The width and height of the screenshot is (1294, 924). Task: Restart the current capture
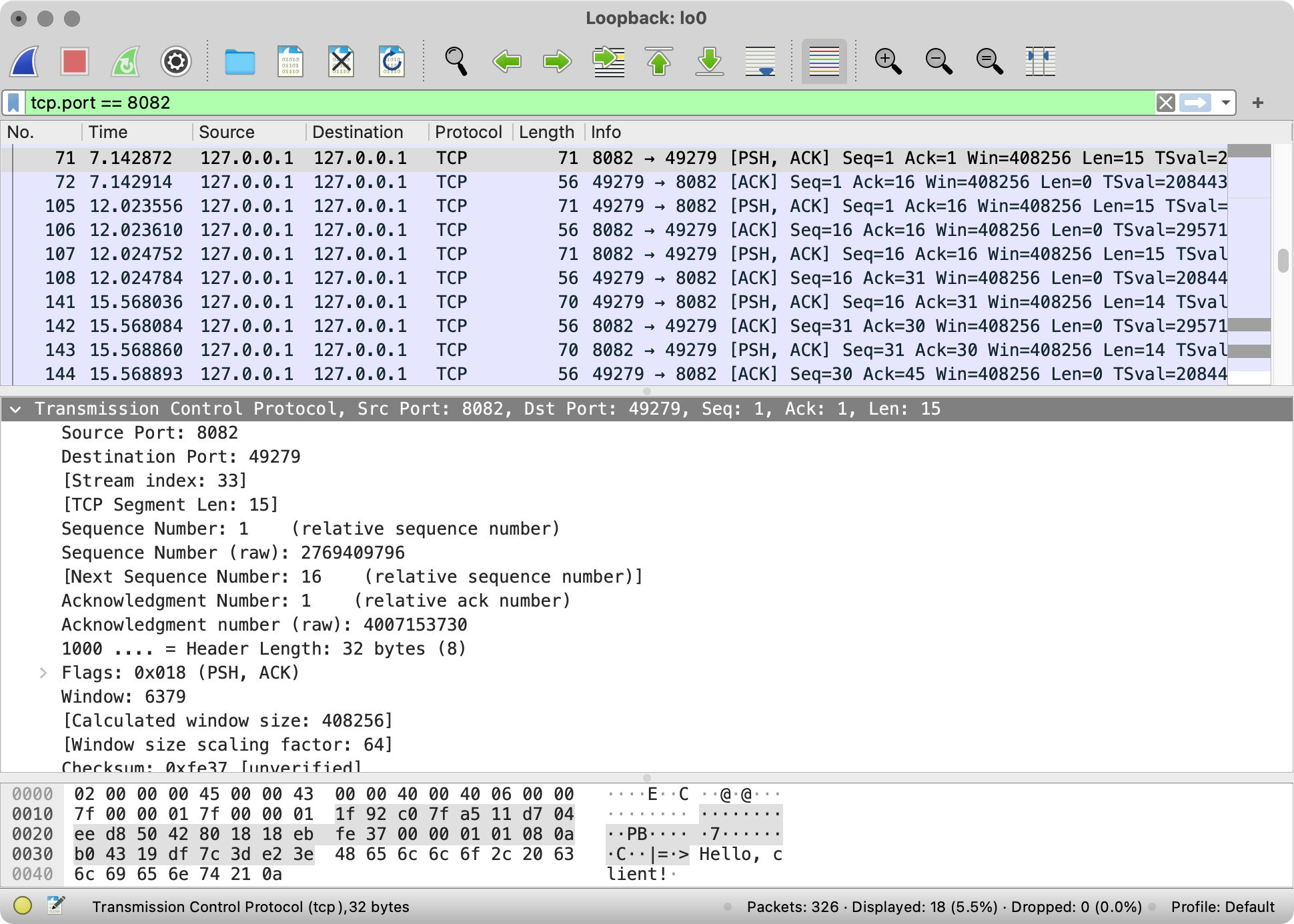[x=125, y=62]
